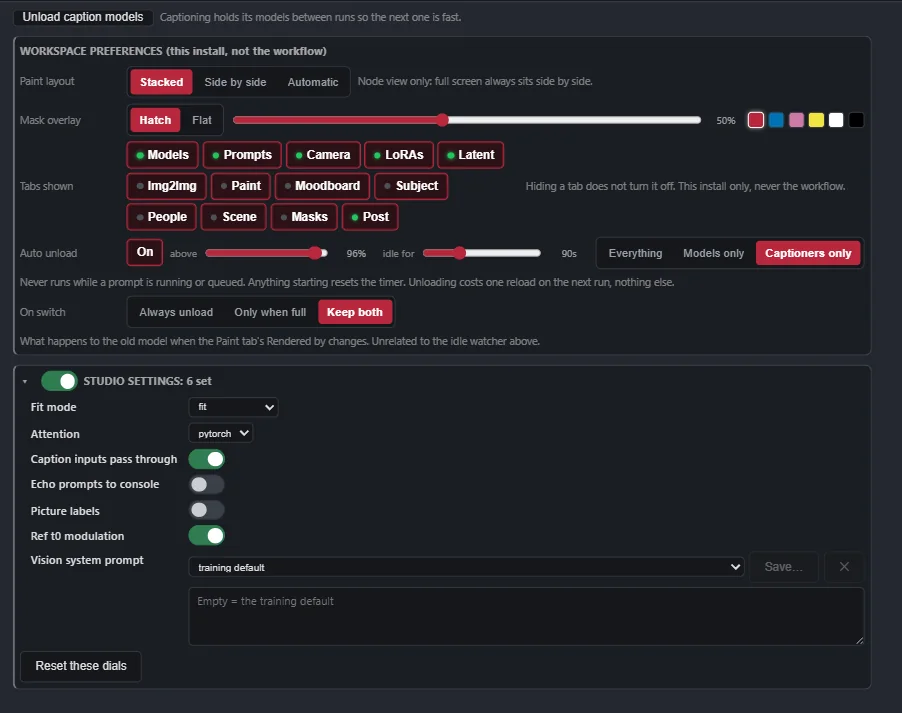Screen dimensions: 902x713
Task: Toggle the Studio Settings master switch
Action: tap(59, 381)
